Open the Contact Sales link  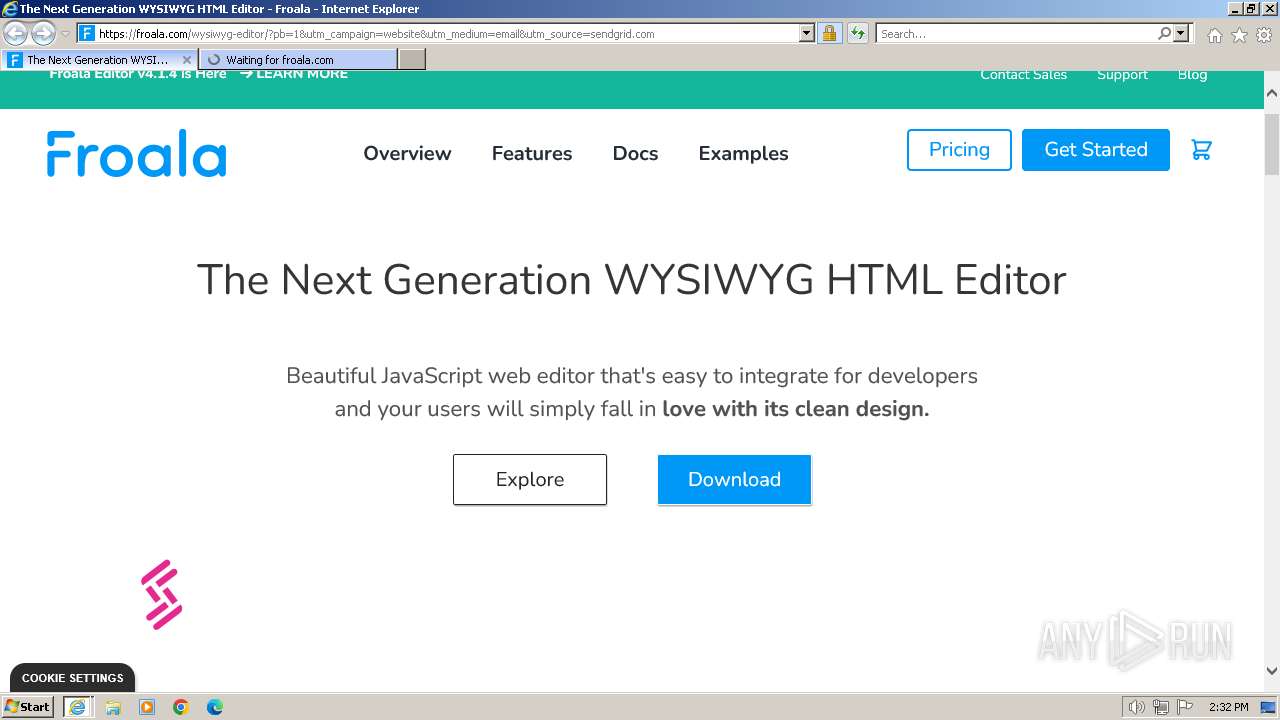click(1023, 74)
